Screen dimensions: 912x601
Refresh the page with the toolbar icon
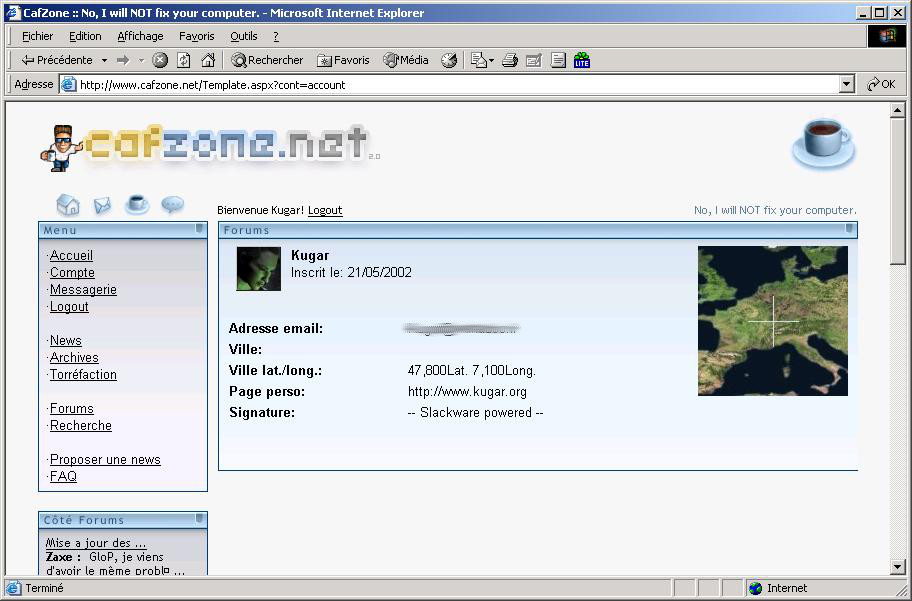184,60
